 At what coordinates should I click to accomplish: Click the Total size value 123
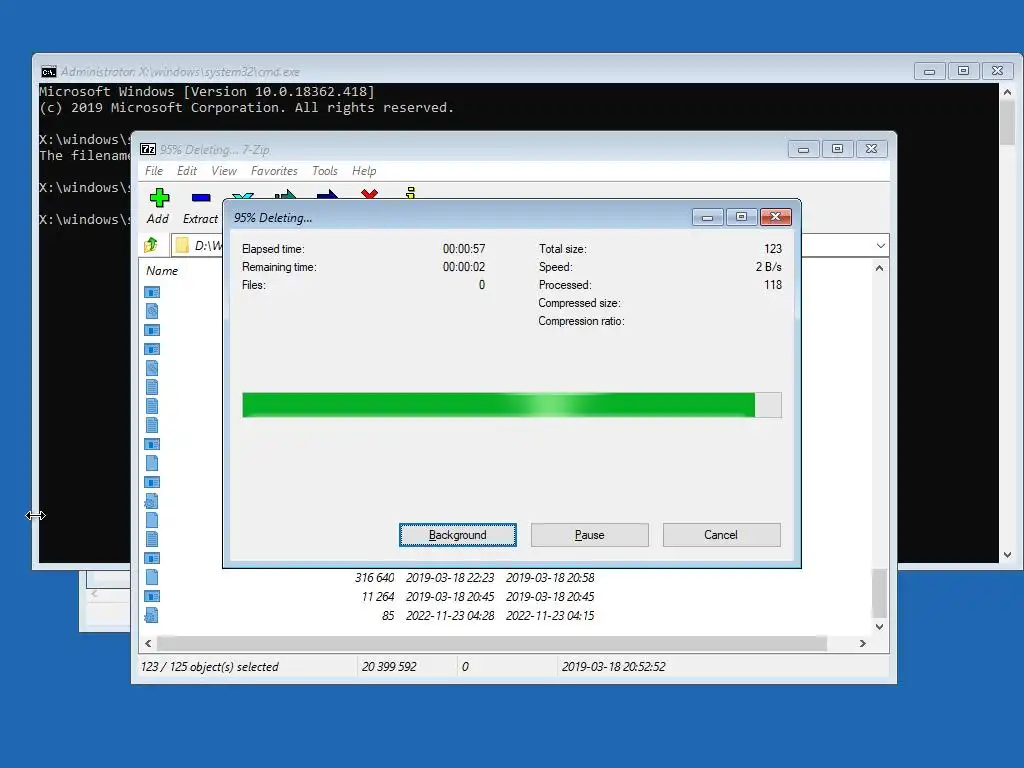tap(773, 249)
